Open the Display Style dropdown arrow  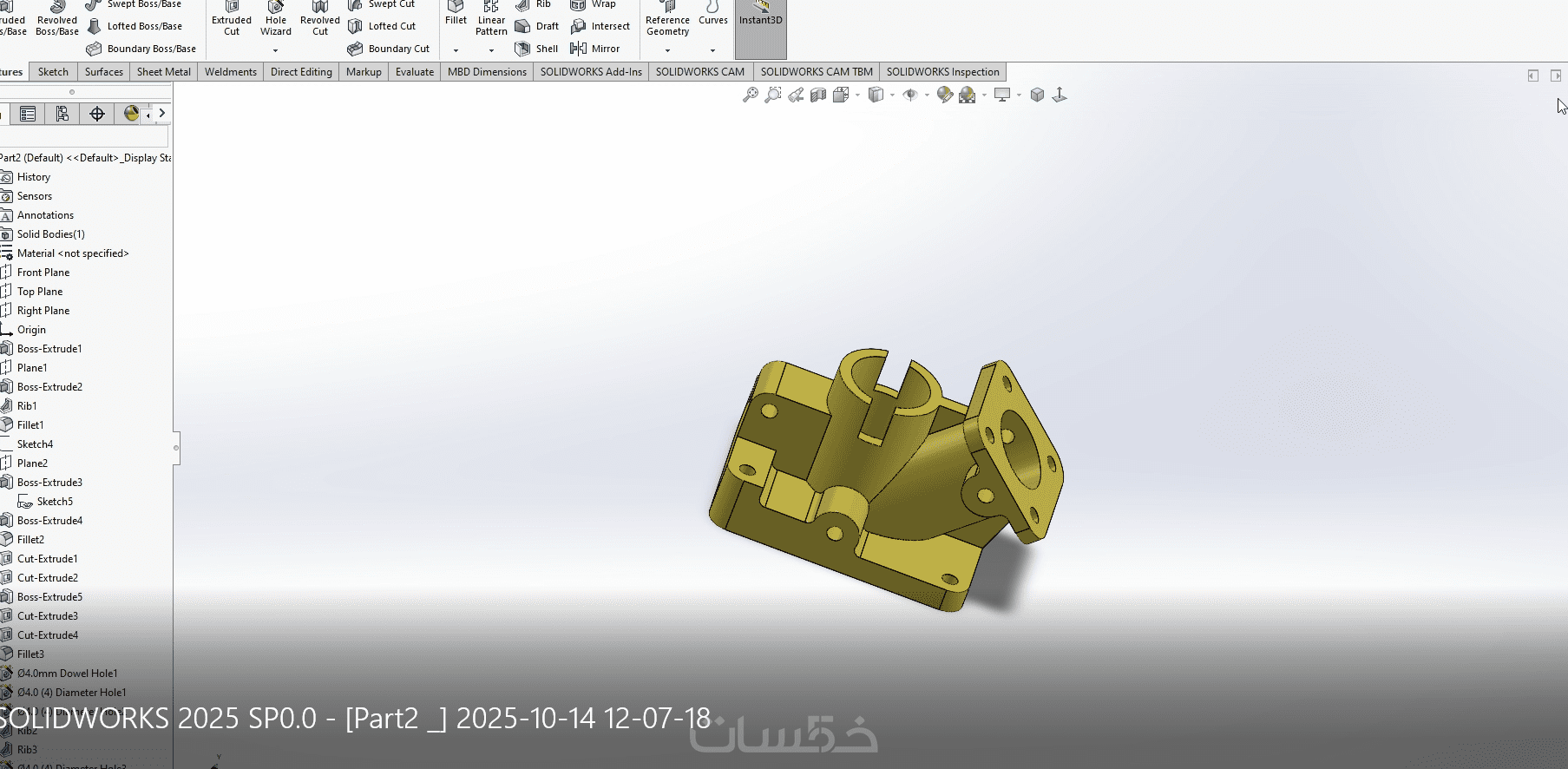click(892, 95)
